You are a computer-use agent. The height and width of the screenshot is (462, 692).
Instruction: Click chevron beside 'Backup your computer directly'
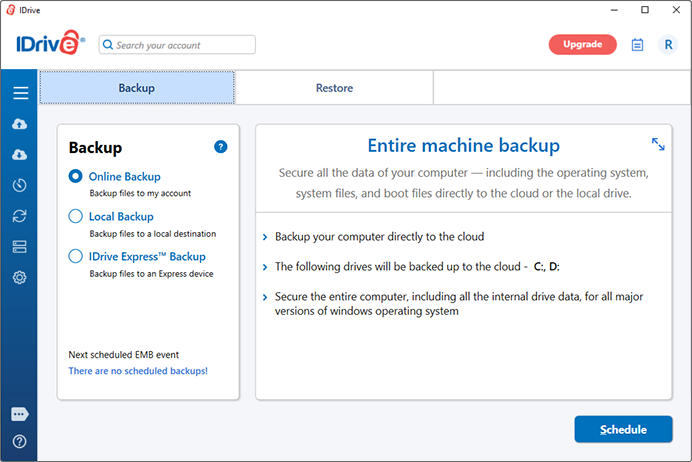click(265, 238)
